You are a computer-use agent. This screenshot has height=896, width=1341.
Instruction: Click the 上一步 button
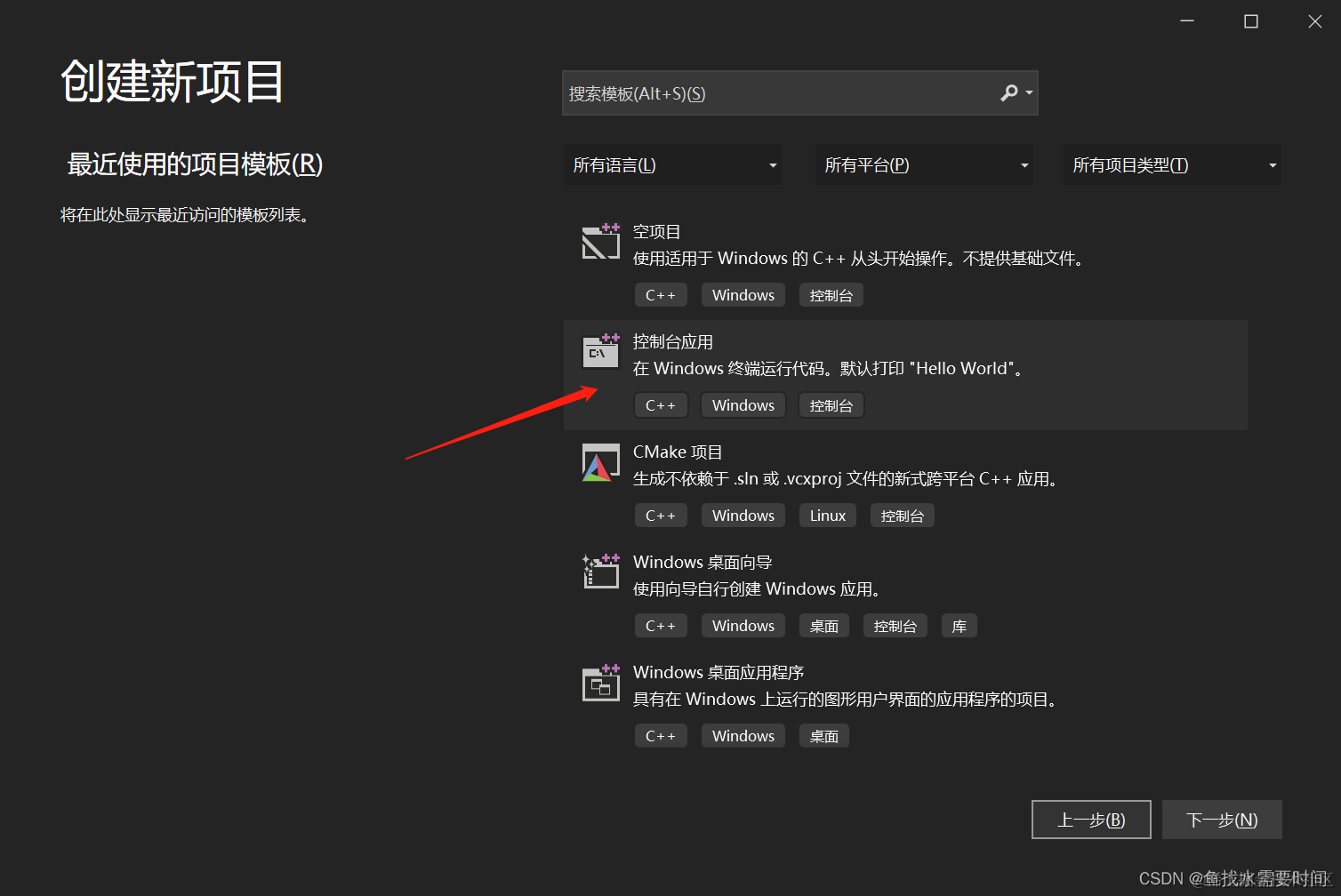1091,819
